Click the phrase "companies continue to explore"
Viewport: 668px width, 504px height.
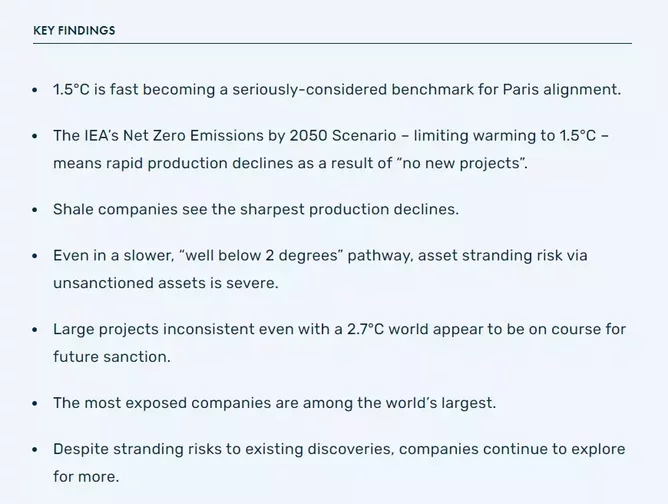(x=512, y=449)
